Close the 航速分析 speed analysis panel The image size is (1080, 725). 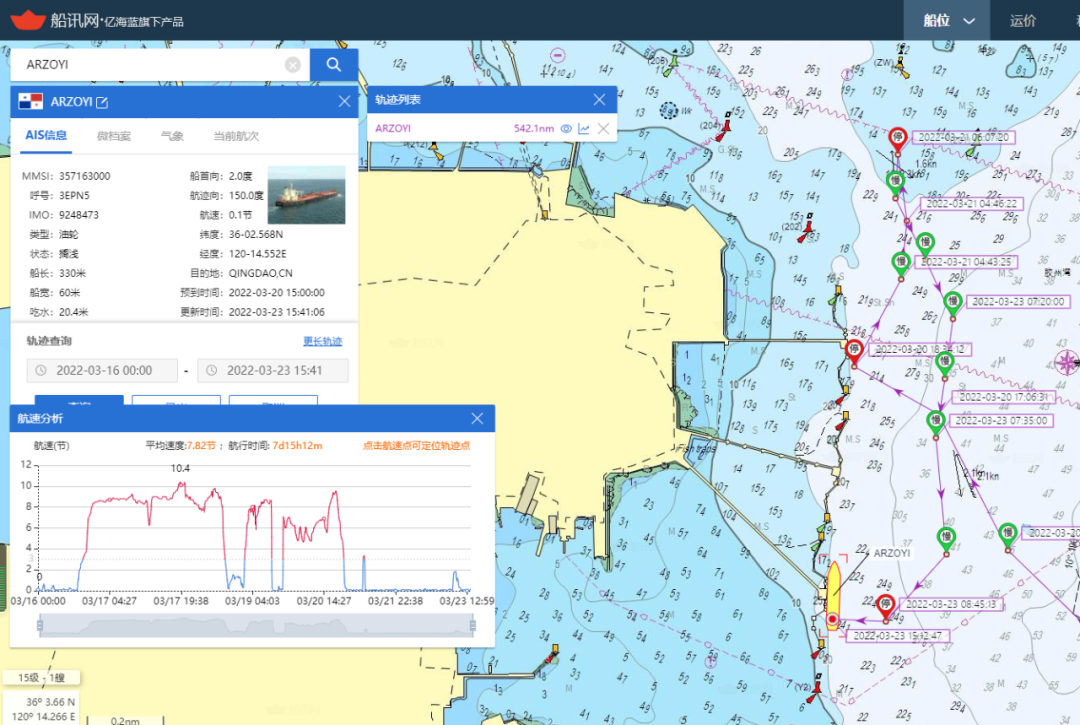[x=477, y=418]
